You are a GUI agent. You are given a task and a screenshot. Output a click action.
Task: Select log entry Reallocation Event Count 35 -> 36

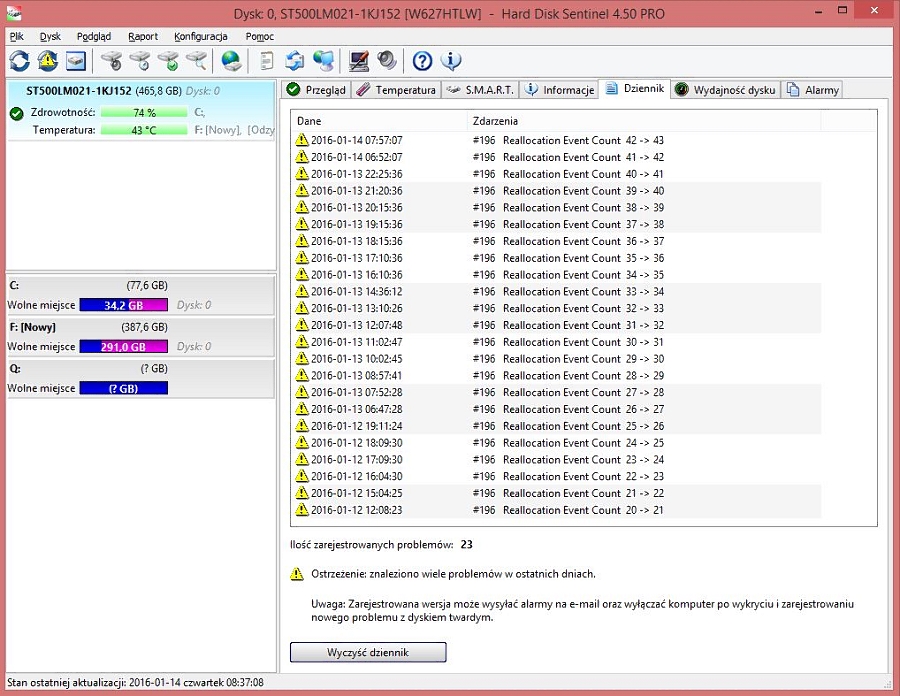coord(557,258)
